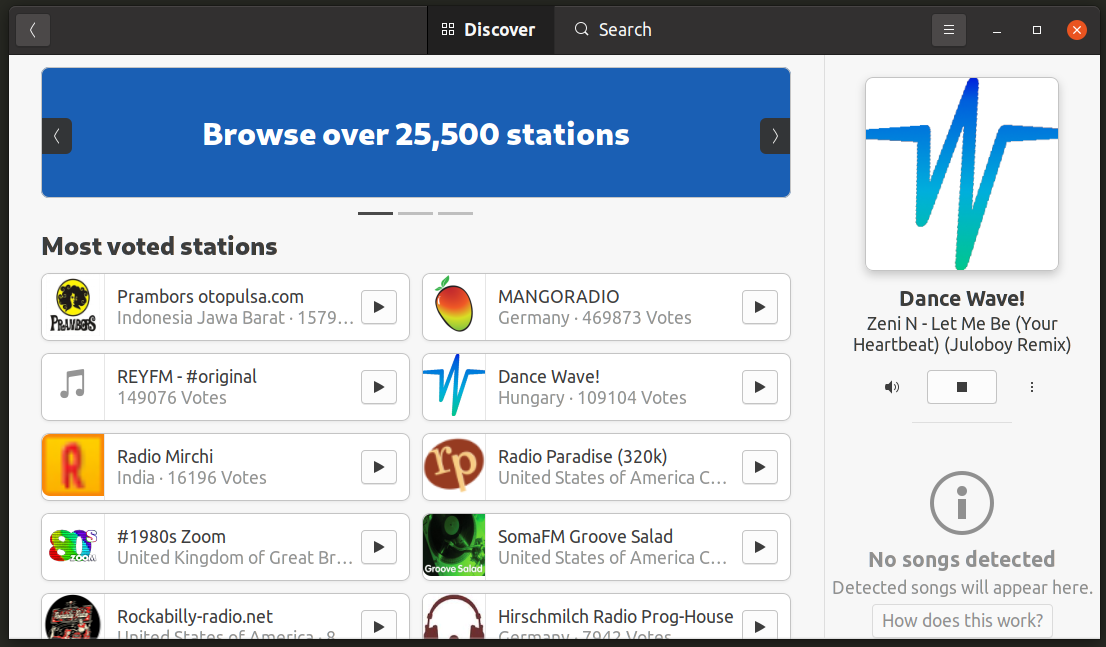Click the Prambors station logo

73,307
